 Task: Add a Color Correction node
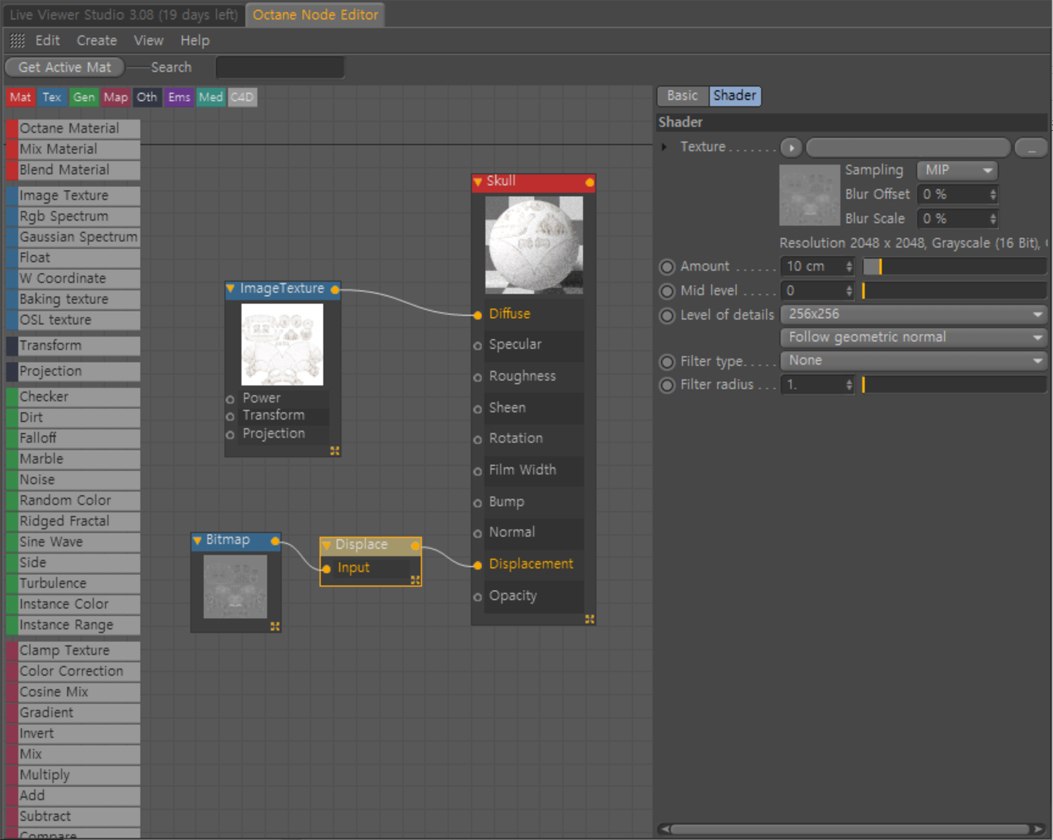point(73,671)
